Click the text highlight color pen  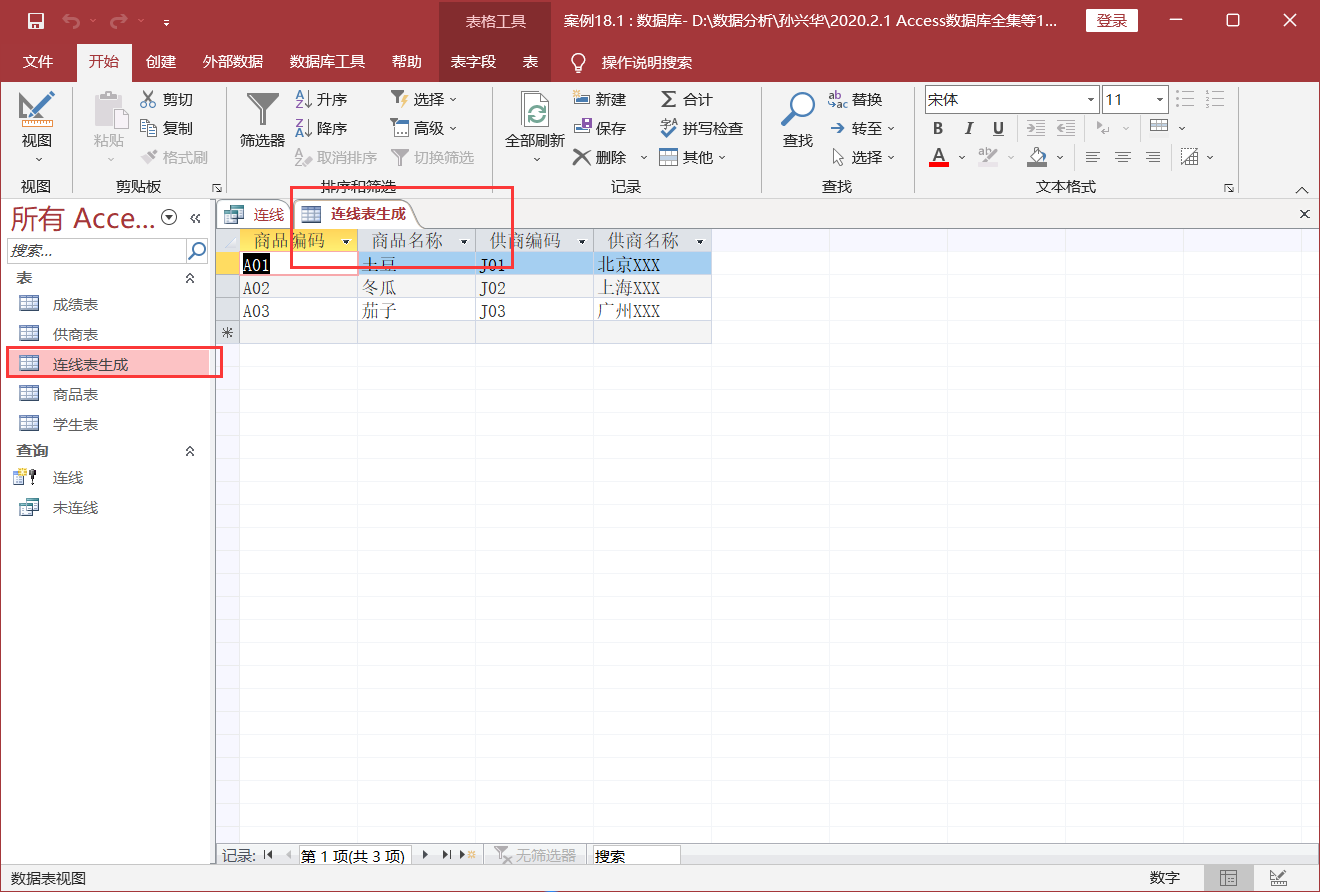987,157
